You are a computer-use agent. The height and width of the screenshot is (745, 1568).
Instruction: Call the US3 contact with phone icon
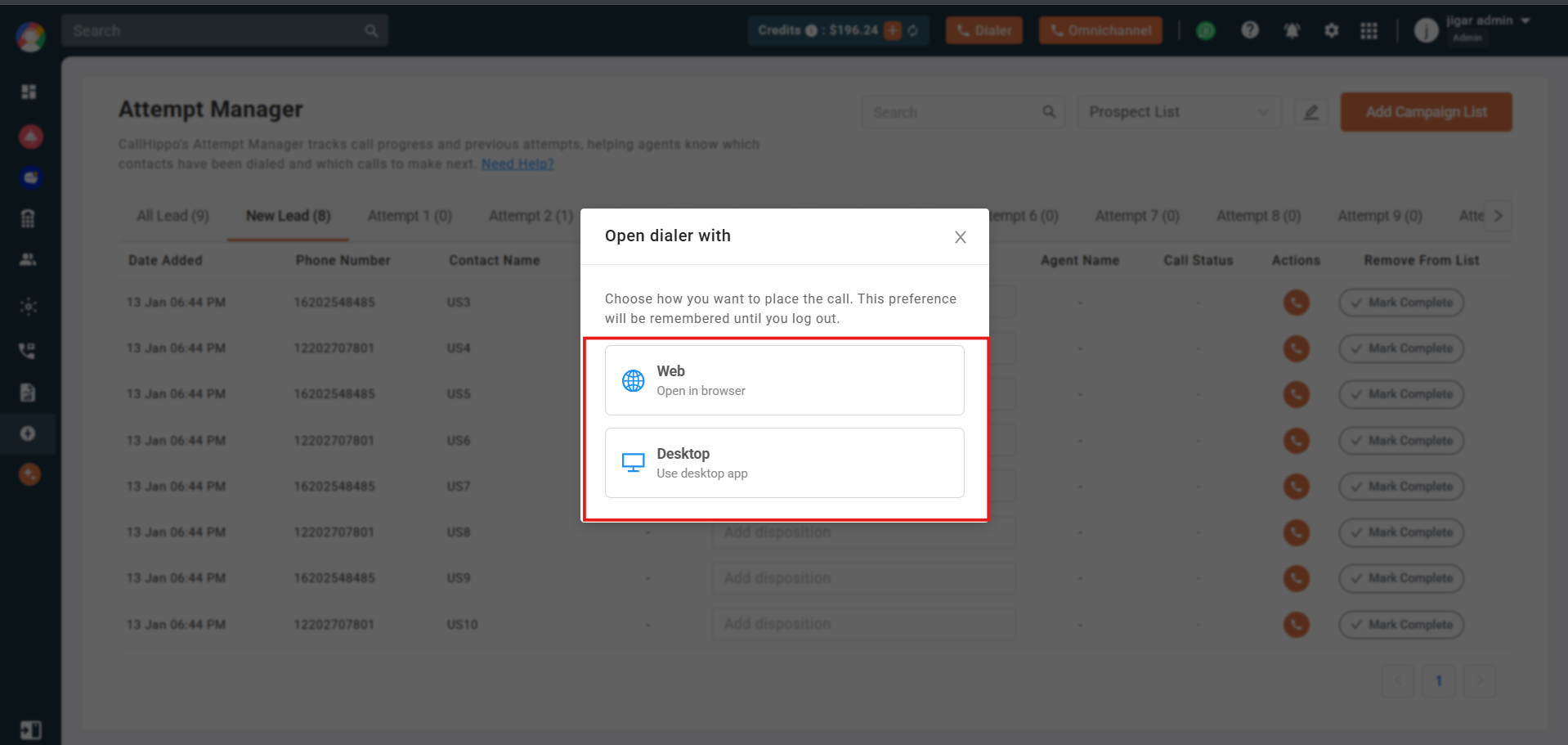1296,303
